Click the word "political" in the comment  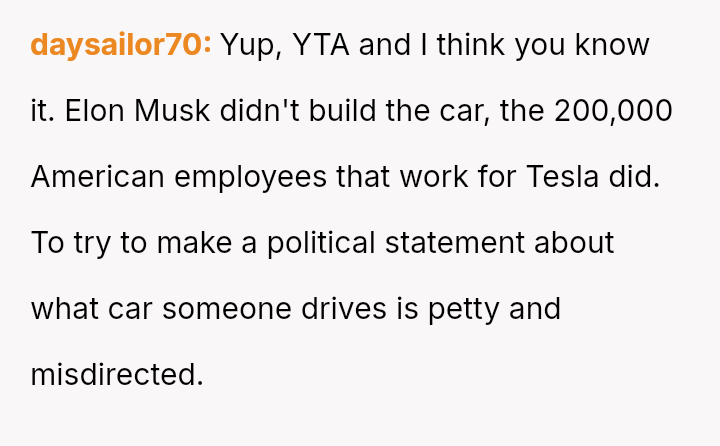321,244
